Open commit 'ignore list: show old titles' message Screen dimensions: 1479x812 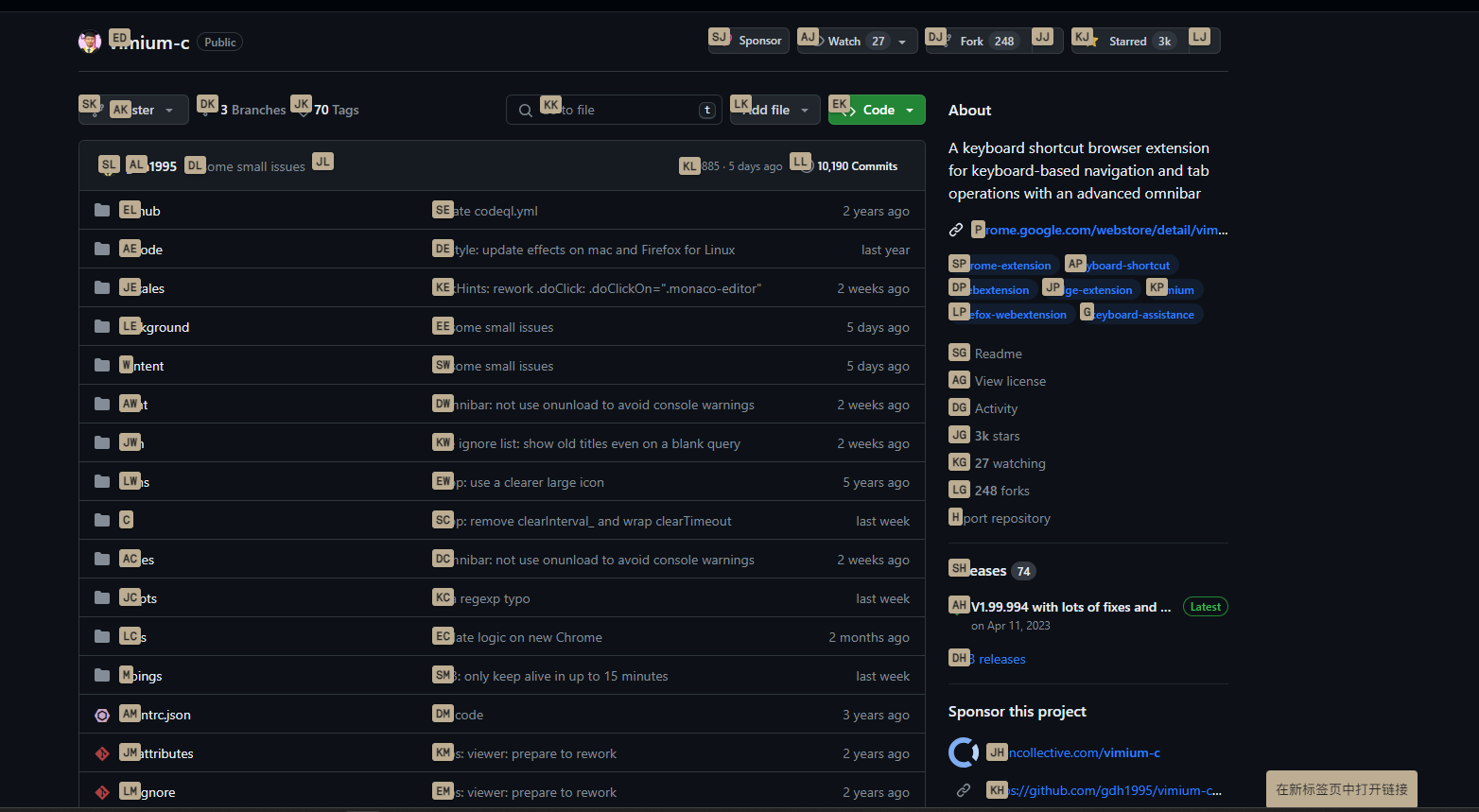pos(587,443)
